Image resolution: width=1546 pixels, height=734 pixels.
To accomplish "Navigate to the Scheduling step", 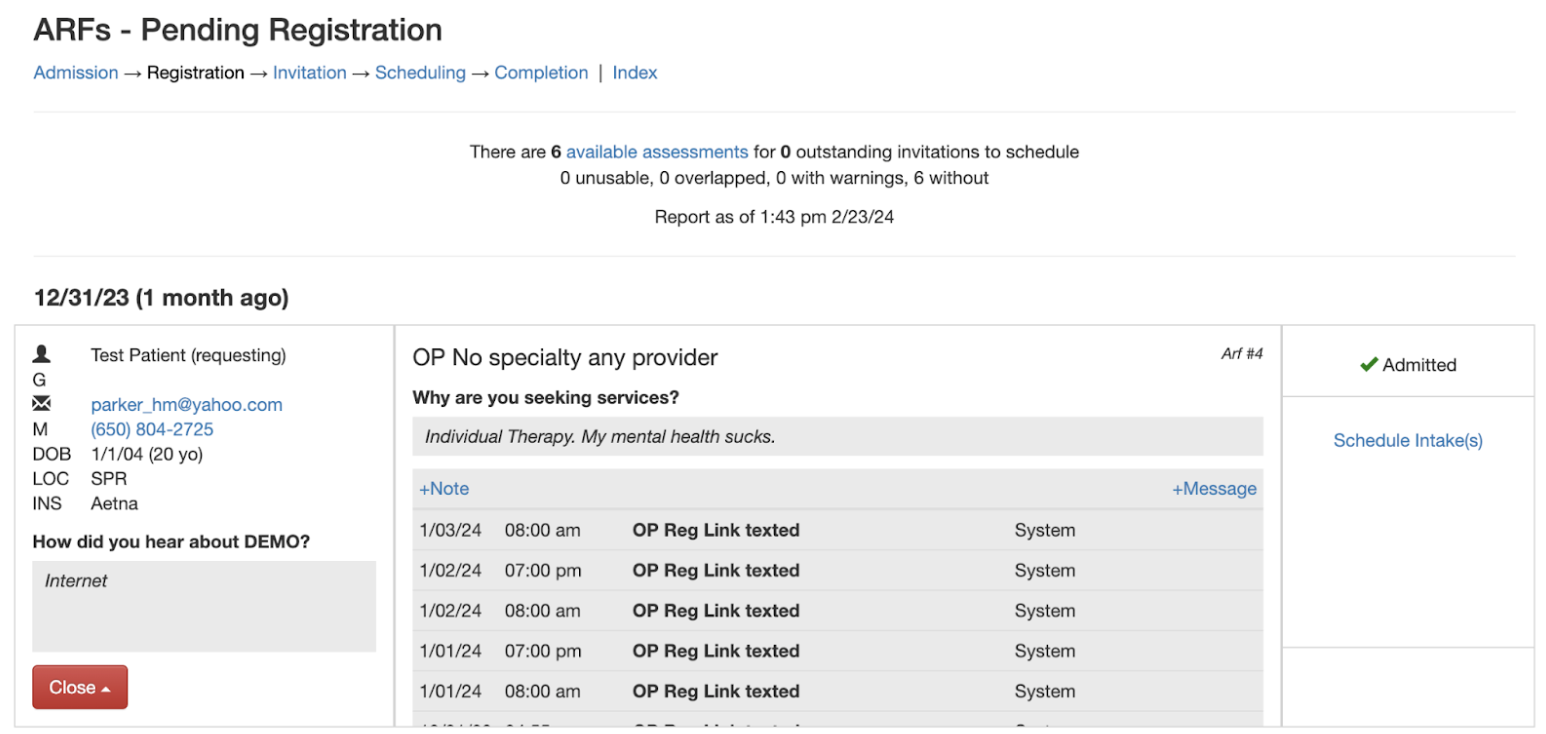I will (421, 72).
